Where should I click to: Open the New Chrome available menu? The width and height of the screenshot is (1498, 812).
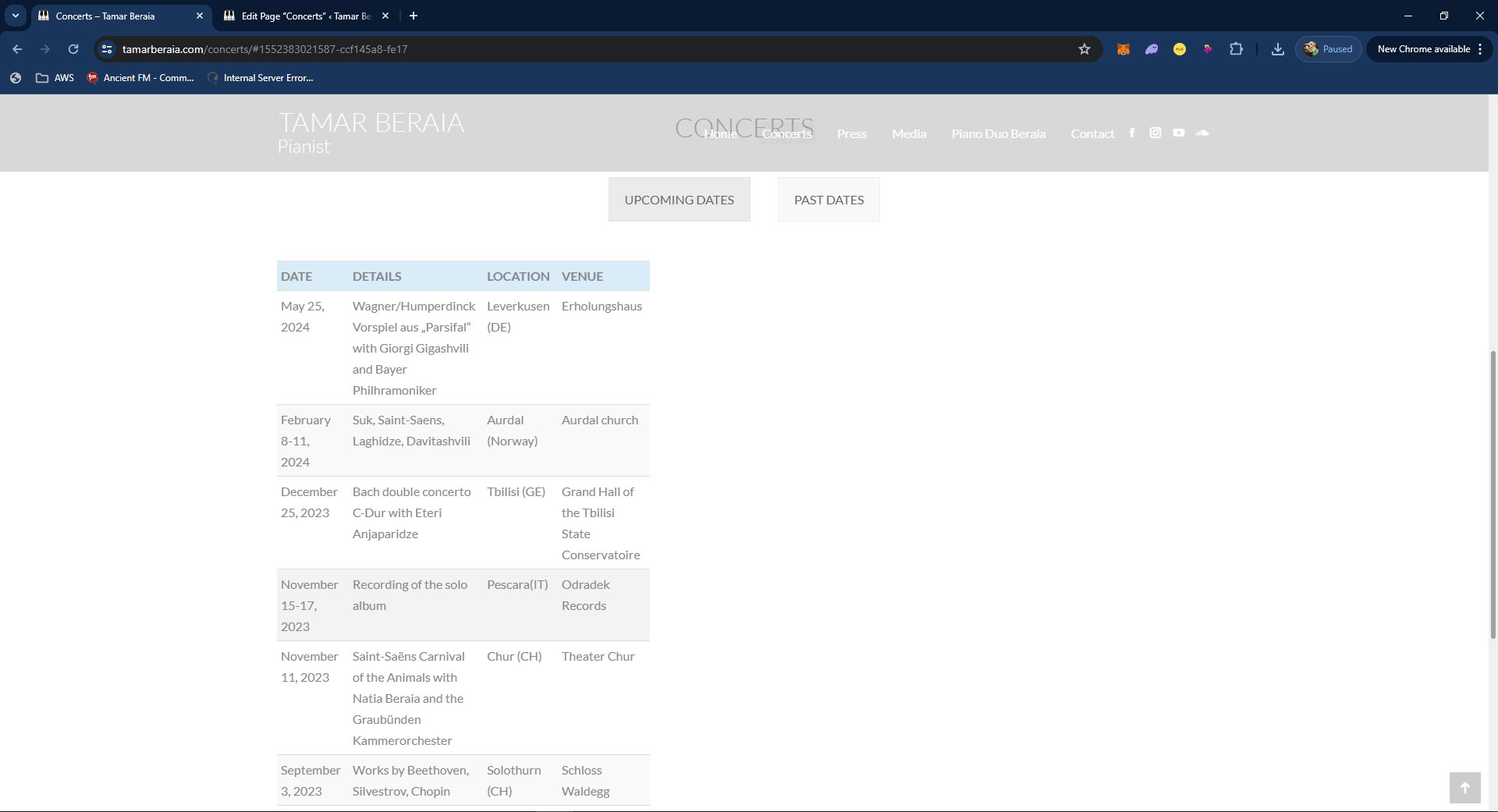click(1429, 49)
